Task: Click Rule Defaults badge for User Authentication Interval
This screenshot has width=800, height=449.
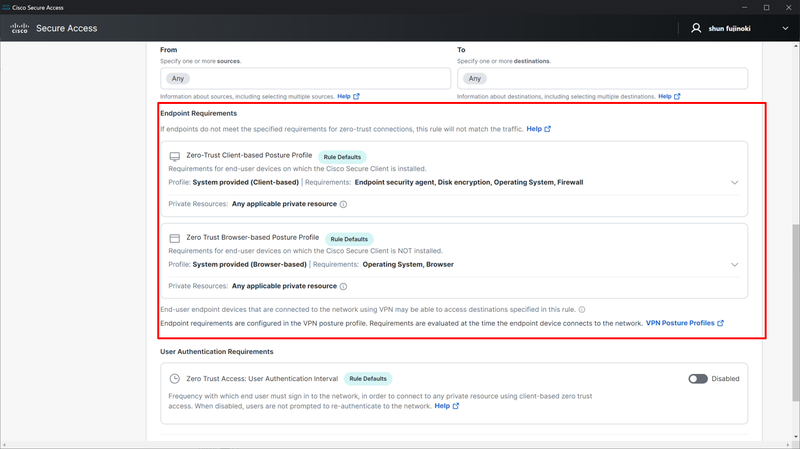Action: point(368,379)
